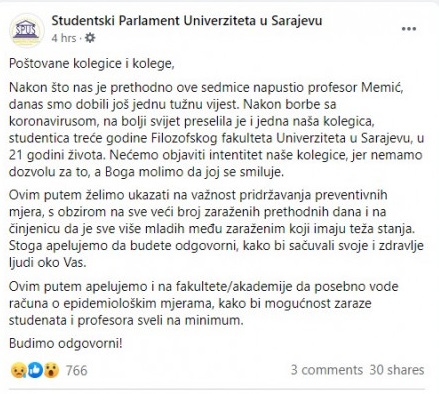Image resolution: width=439 pixels, height=394 pixels.
Task: Click the paragraph beginning "Nakon što nas je"
Action: click(x=217, y=130)
